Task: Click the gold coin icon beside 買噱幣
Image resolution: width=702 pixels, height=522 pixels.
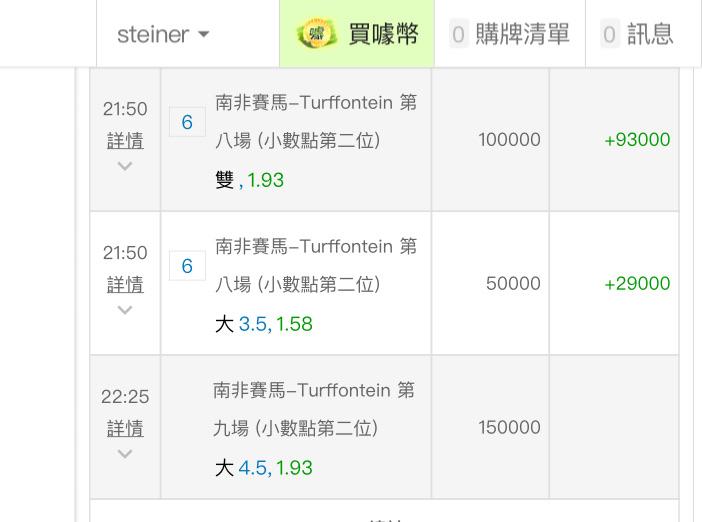Action: click(317, 34)
